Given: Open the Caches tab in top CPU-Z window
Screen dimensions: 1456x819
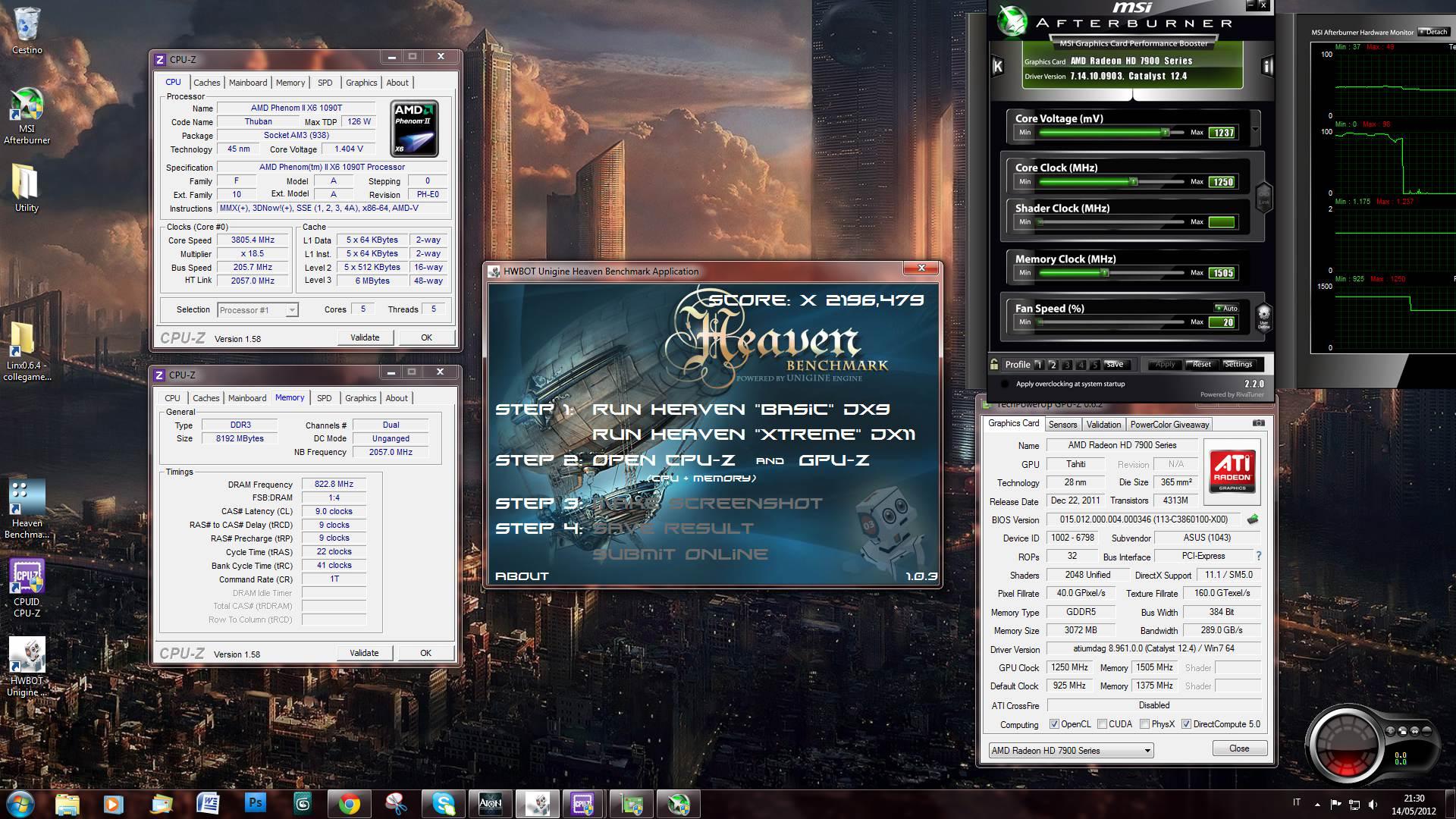Looking at the screenshot, I should coord(206,83).
